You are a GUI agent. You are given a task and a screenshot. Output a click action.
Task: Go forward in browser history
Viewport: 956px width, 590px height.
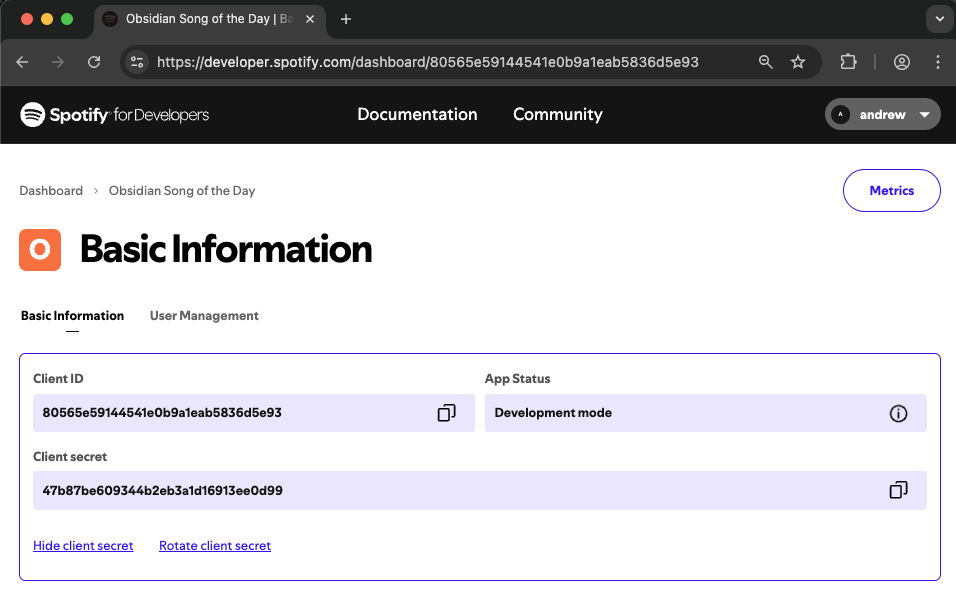58,62
